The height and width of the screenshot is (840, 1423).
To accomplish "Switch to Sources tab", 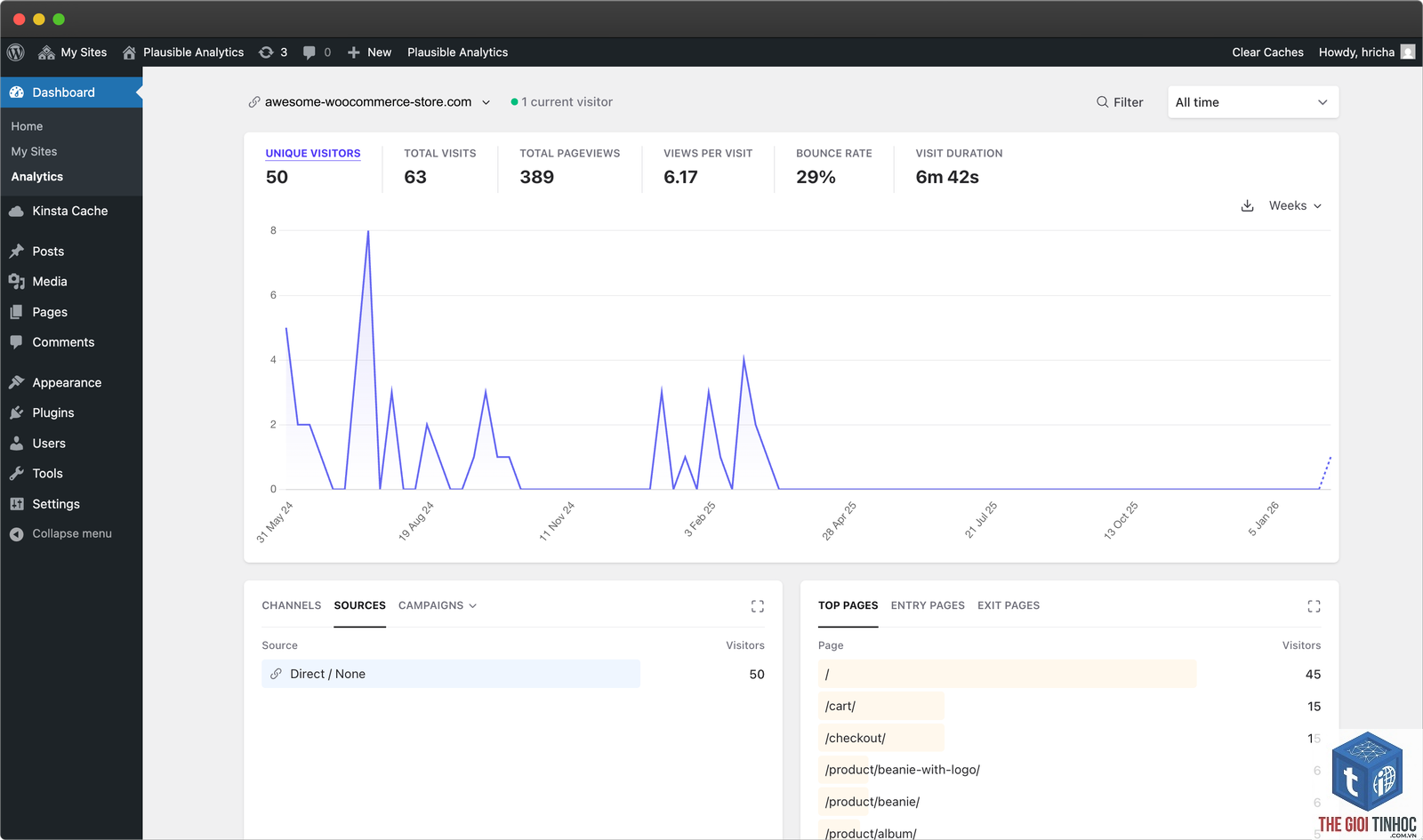I will point(360,605).
